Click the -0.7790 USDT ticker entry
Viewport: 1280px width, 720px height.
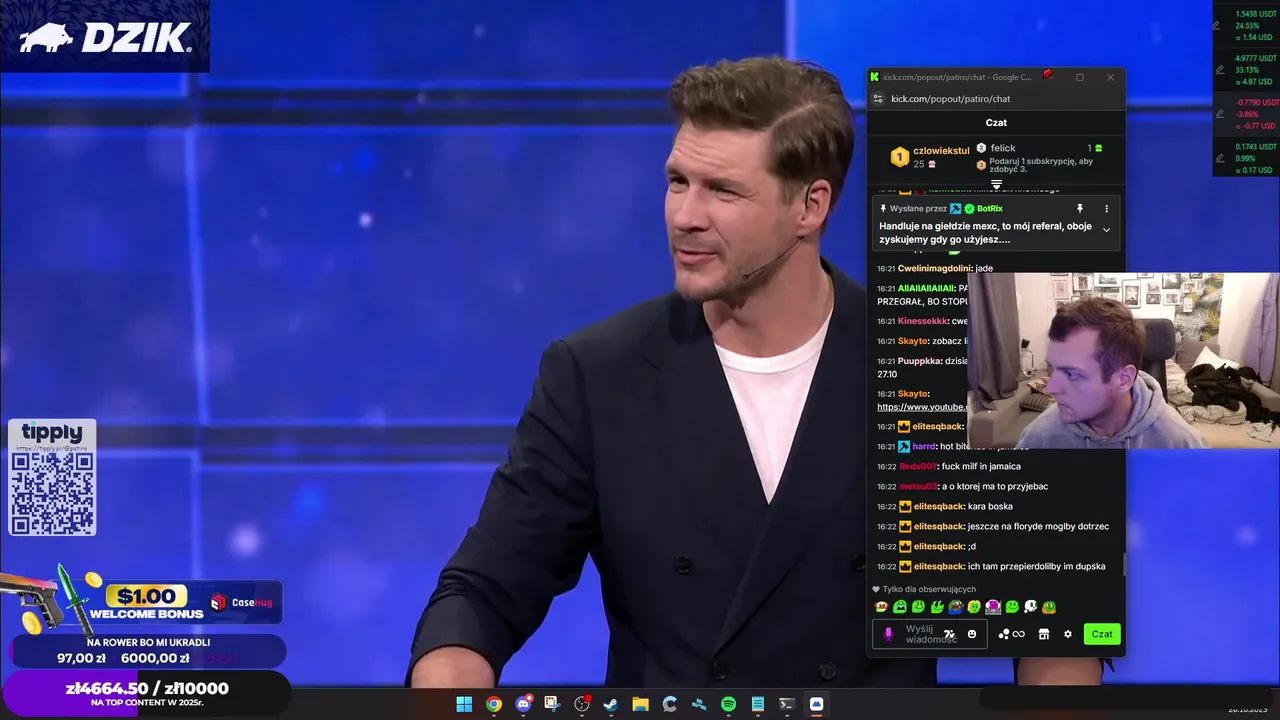[x=1255, y=114]
